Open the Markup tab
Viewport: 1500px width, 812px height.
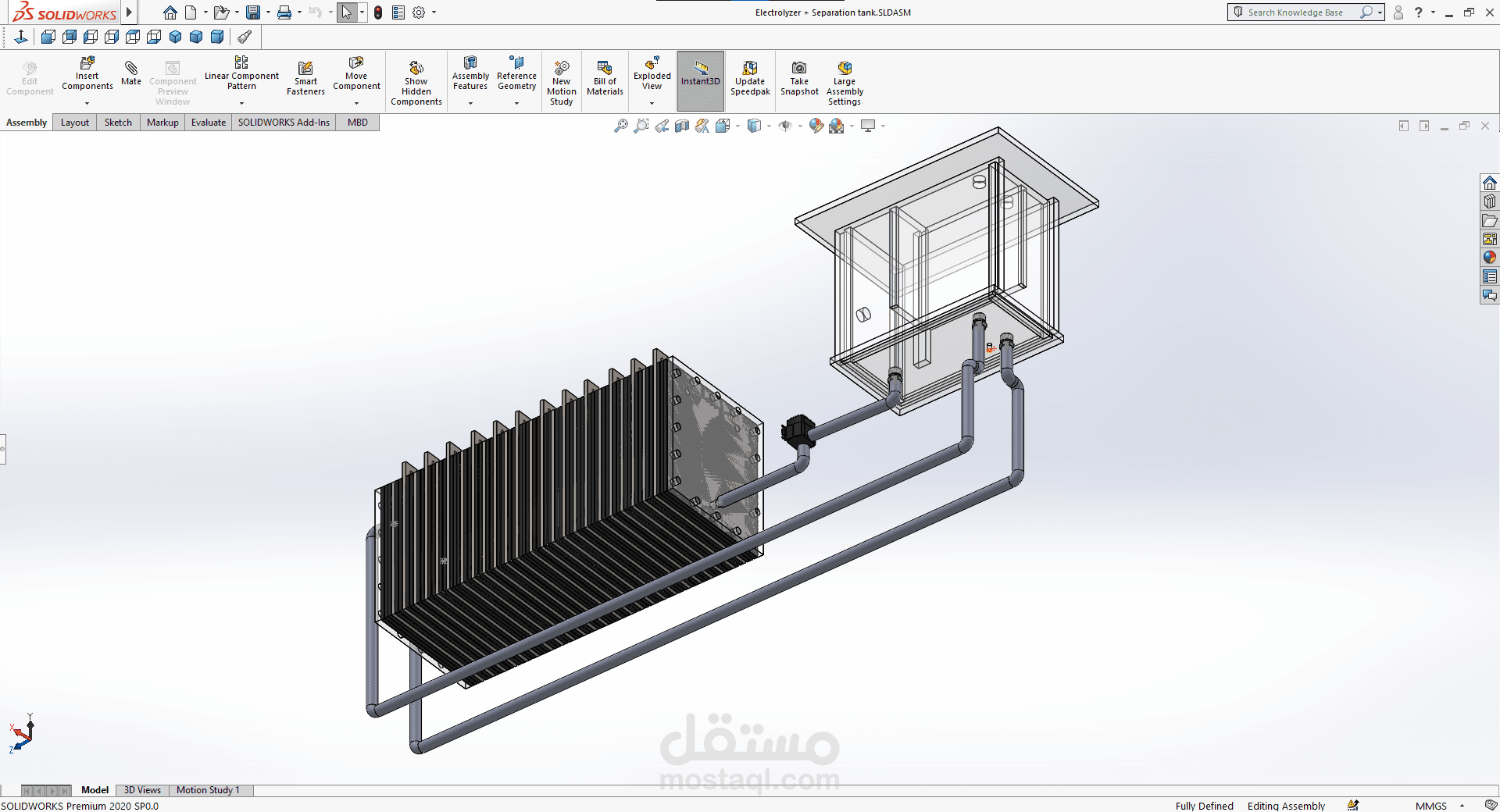(162, 123)
